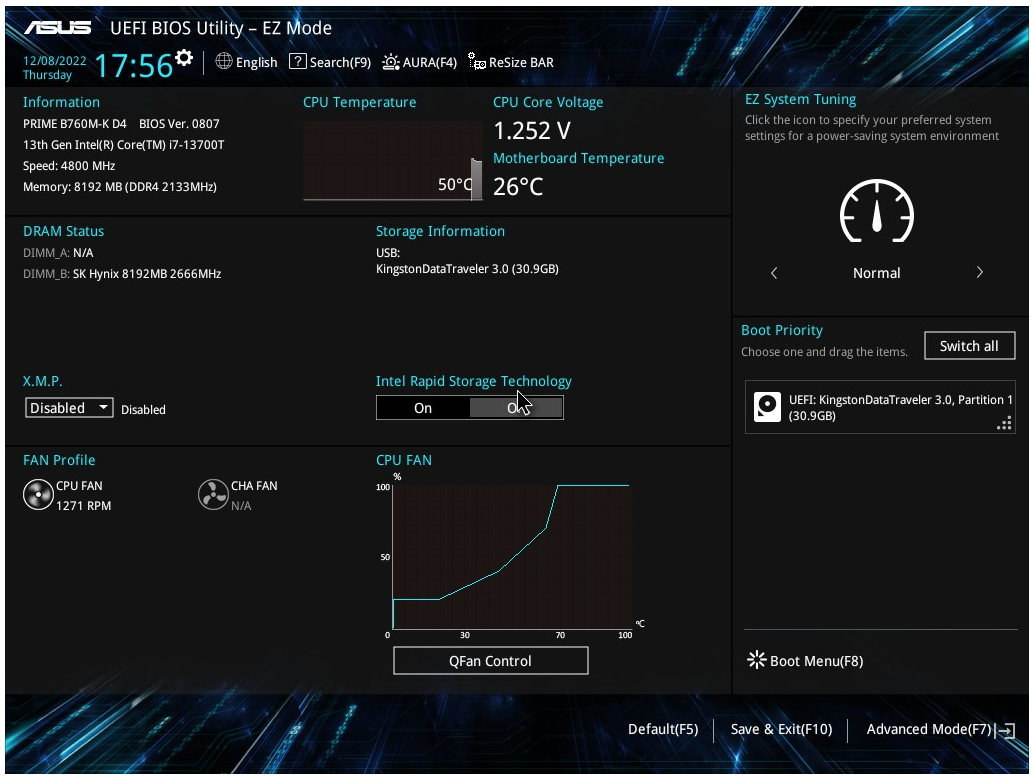Click the Speed: 4800 MHz text

[69, 166]
